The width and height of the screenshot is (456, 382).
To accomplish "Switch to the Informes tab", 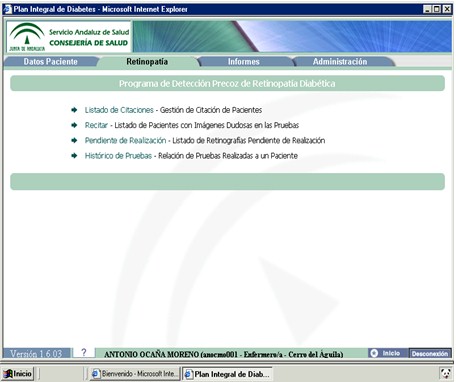I will pos(244,62).
